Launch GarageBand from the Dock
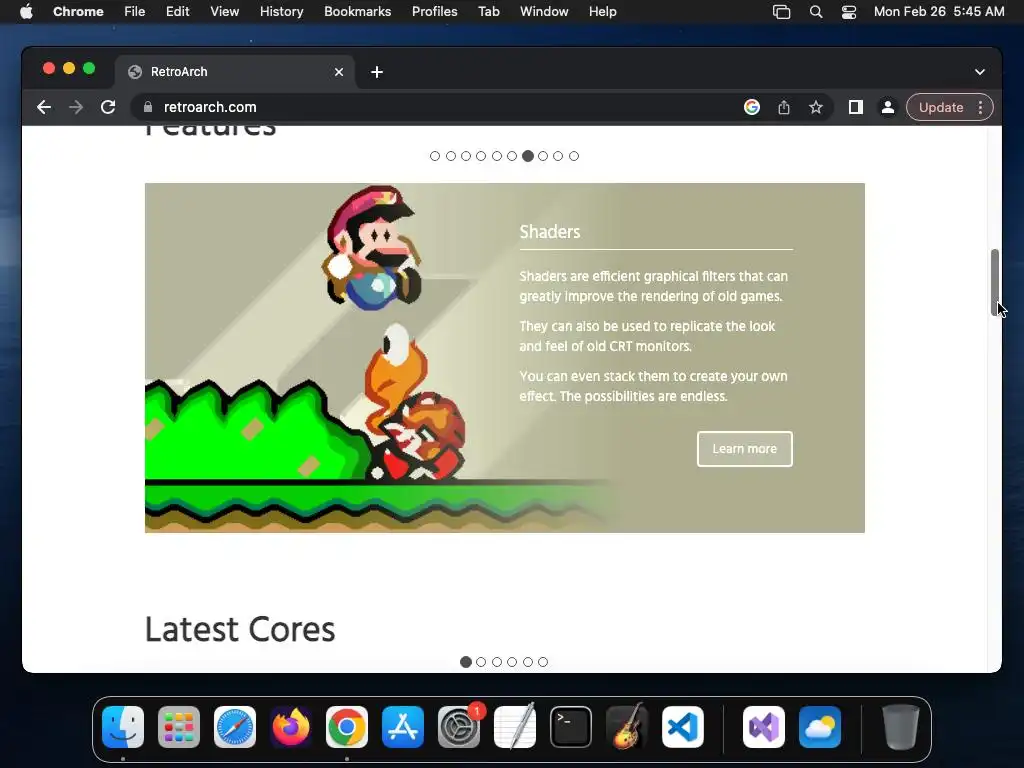 [x=627, y=727]
